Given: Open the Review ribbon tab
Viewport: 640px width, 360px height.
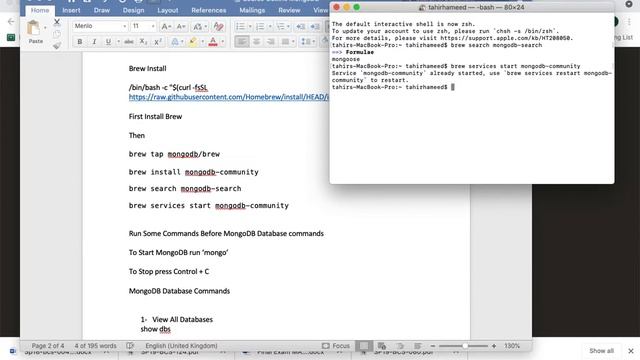Looking at the screenshot, I should click(289, 10).
